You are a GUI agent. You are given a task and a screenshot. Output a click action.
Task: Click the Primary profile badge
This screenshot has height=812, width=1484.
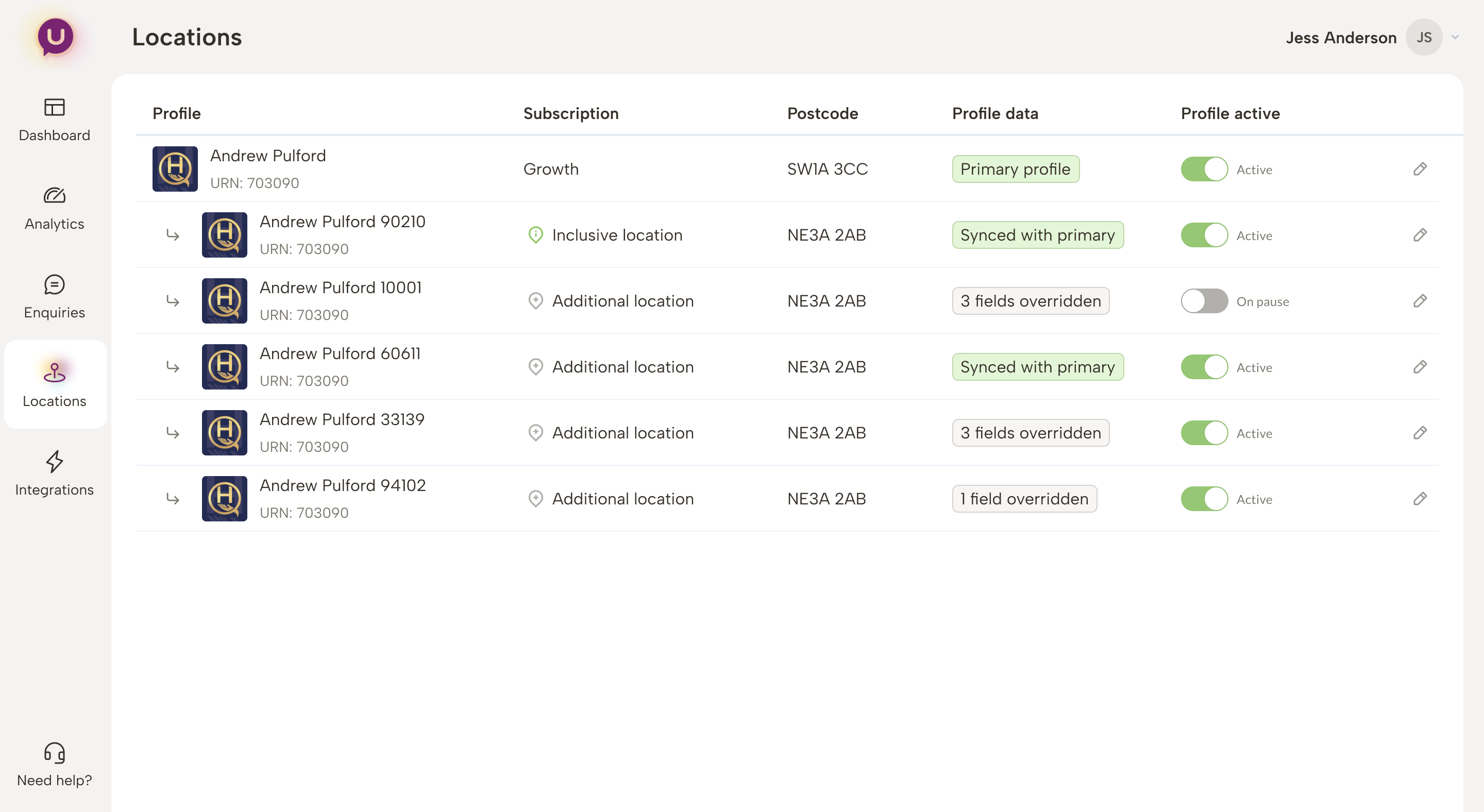click(1016, 170)
